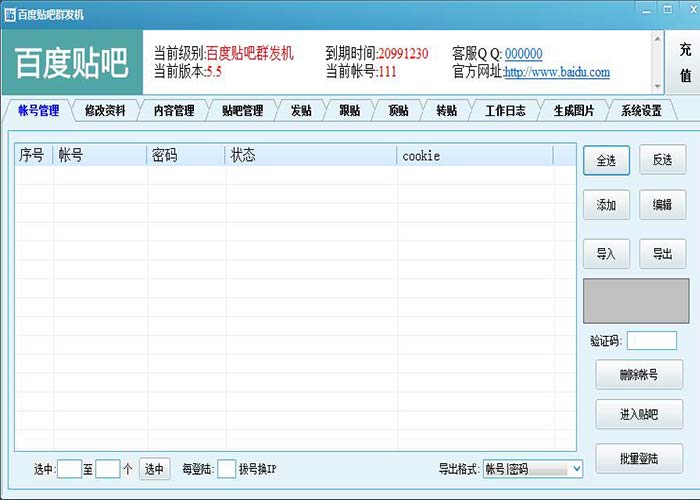This screenshot has width=700, height=500.
Task: Sort by the 帐号 column header
Action: (x=100, y=155)
